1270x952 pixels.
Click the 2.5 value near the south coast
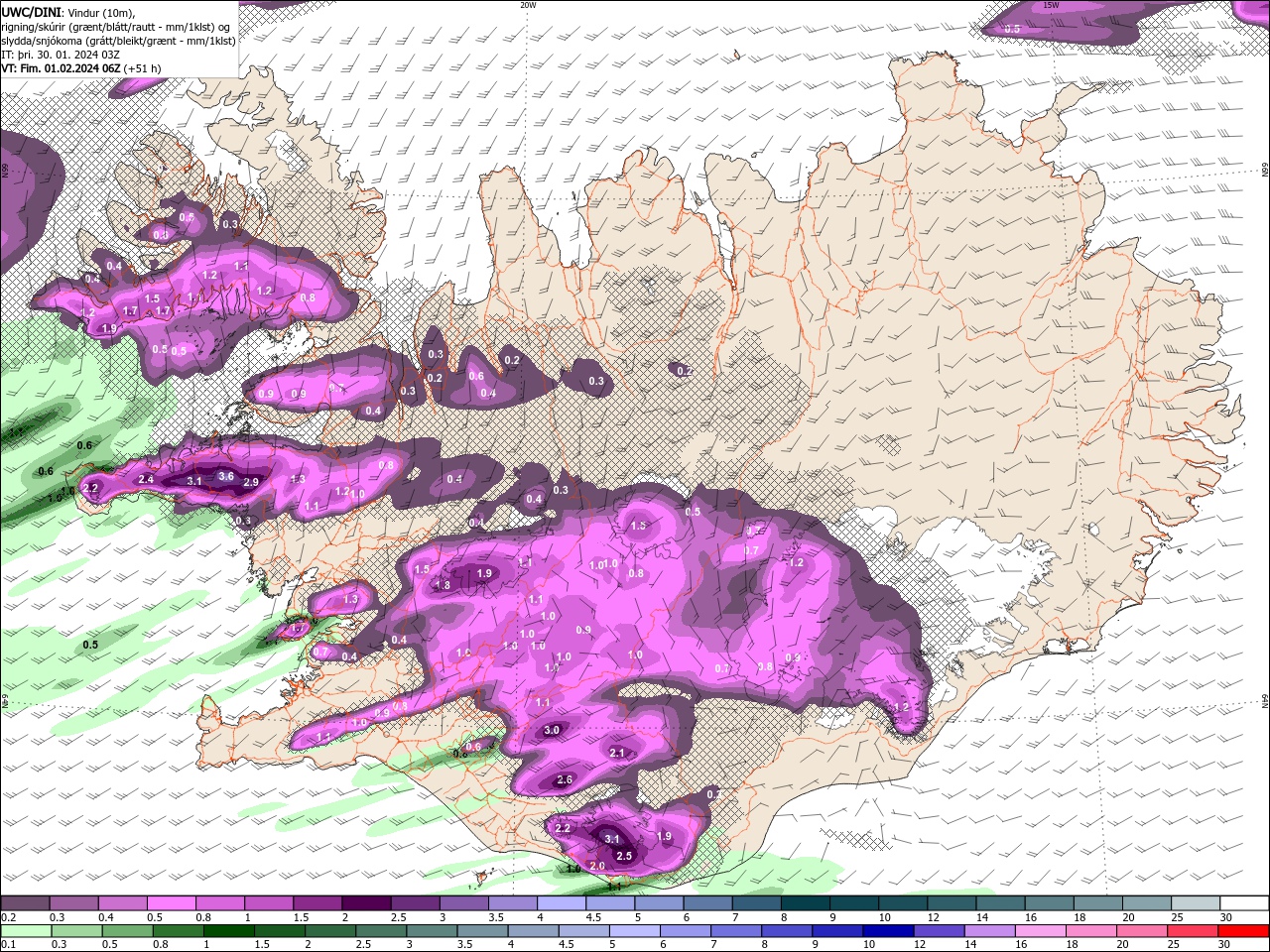pos(624,856)
